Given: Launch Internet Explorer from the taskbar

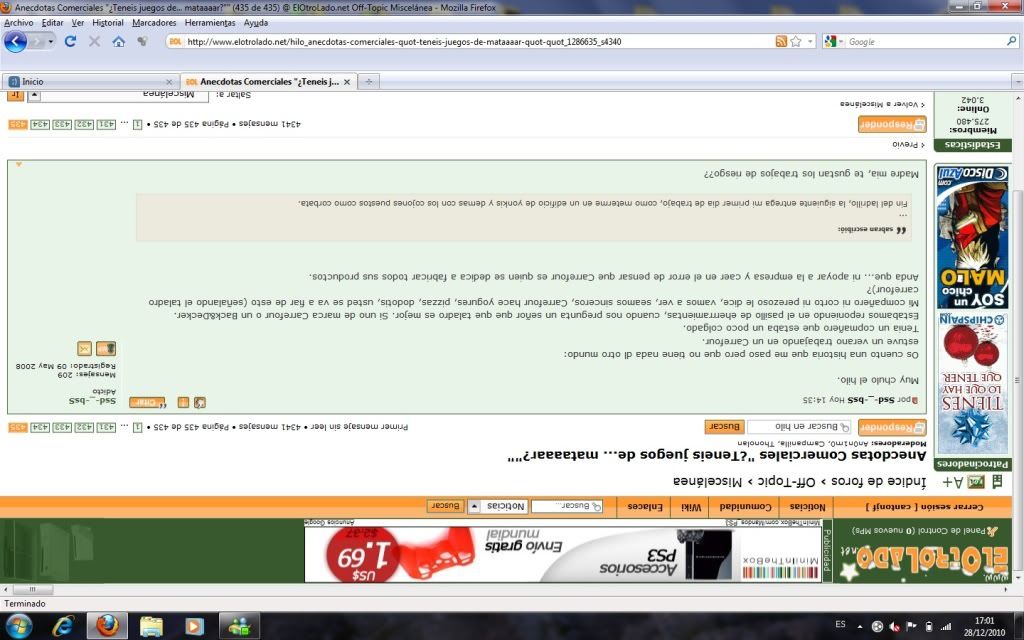Looking at the screenshot, I should [x=63, y=626].
